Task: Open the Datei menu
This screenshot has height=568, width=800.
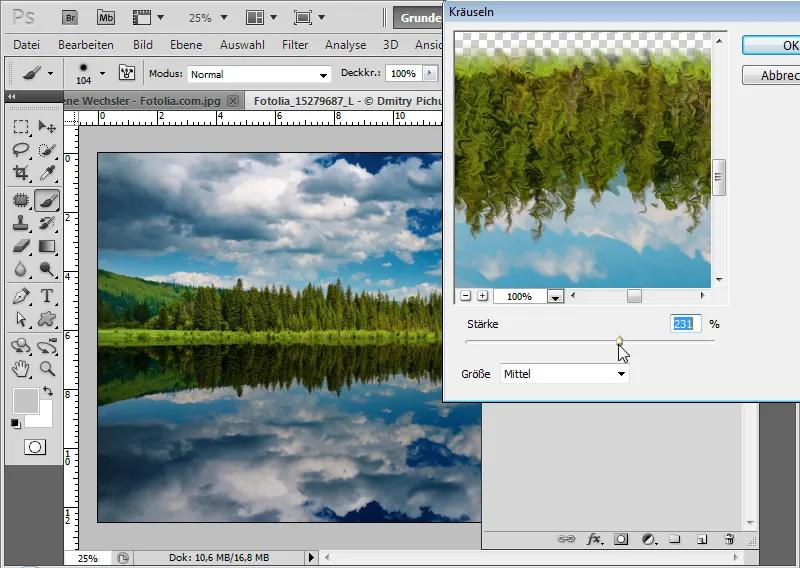Action: point(27,45)
